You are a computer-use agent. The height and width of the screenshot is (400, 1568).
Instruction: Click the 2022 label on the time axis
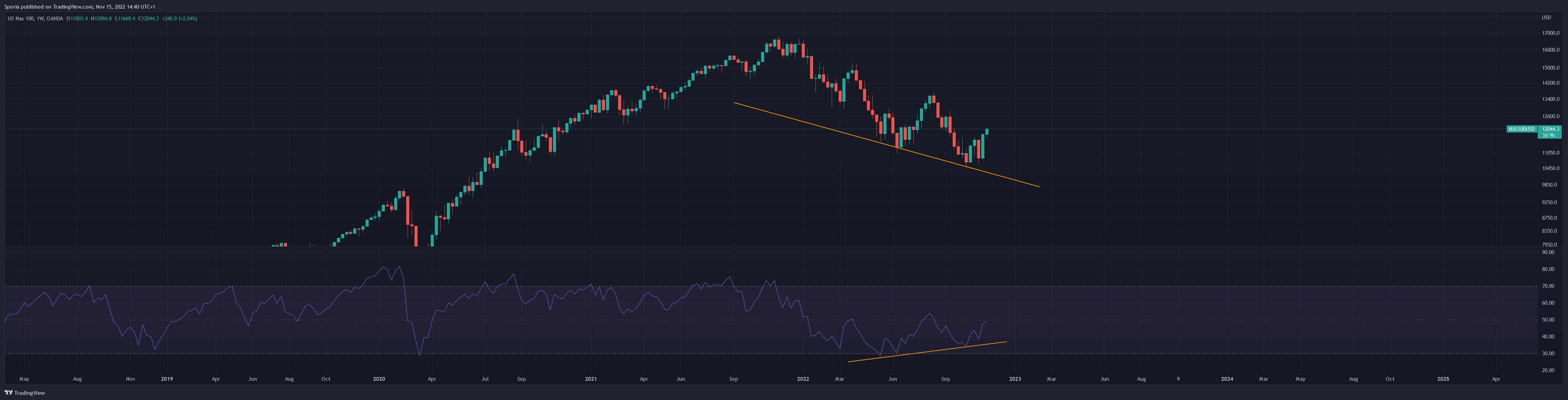click(x=803, y=379)
